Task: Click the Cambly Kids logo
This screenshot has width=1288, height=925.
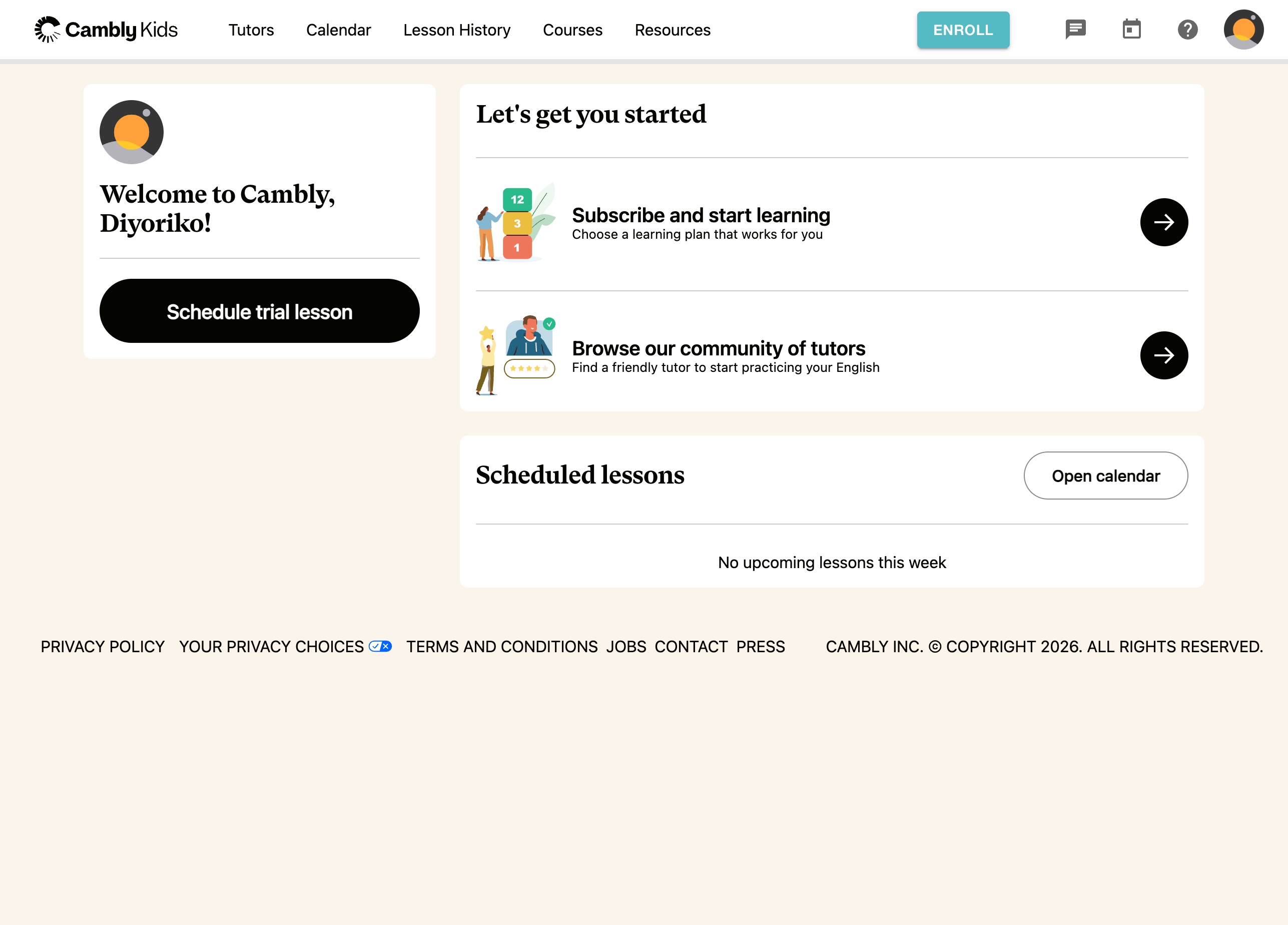Action: pos(106,30)
